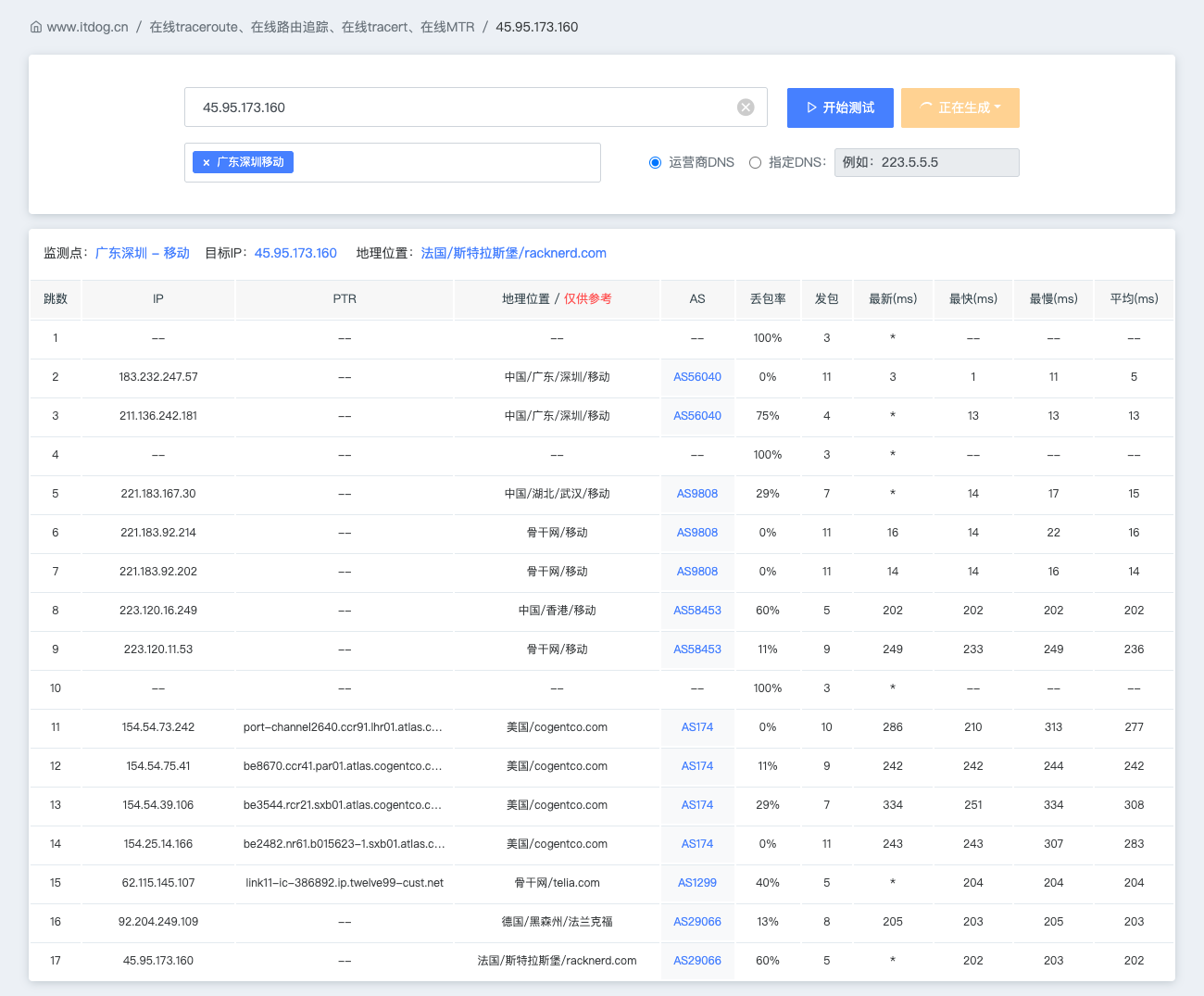This screenshot has width=1204, height=996.
Task: Click the 正在生成 loading dropdown button
Action: pyautogui.click(x=960, y=107)
